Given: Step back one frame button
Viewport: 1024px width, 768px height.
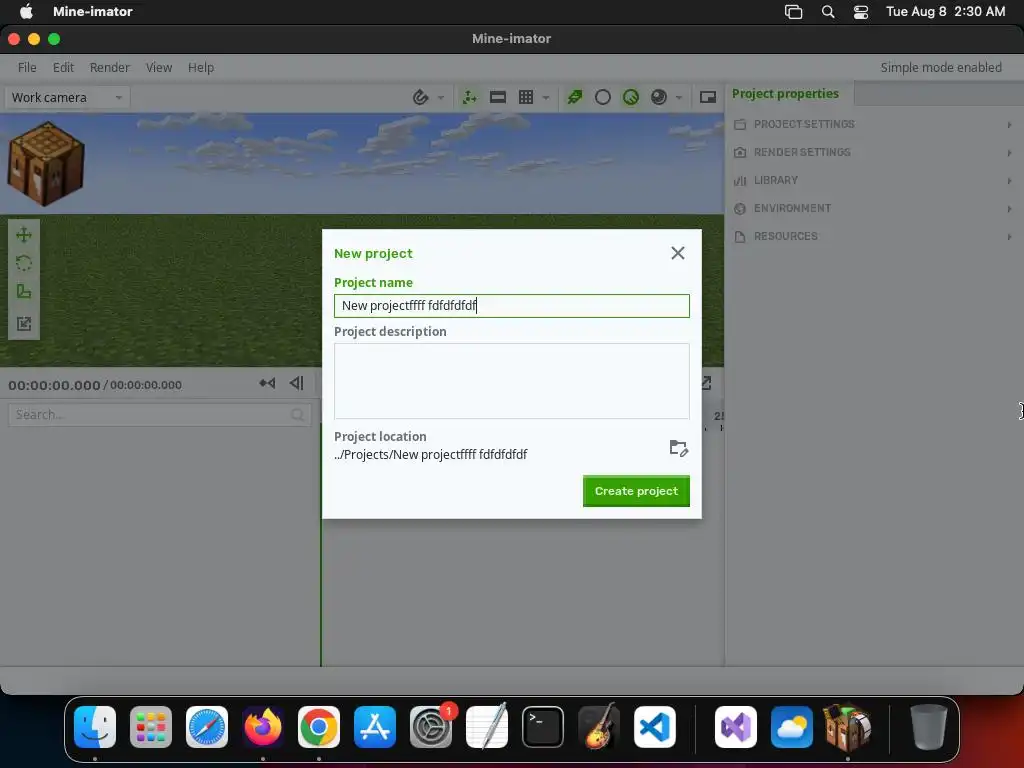Looking at the screenshot, I should [296, 383].
